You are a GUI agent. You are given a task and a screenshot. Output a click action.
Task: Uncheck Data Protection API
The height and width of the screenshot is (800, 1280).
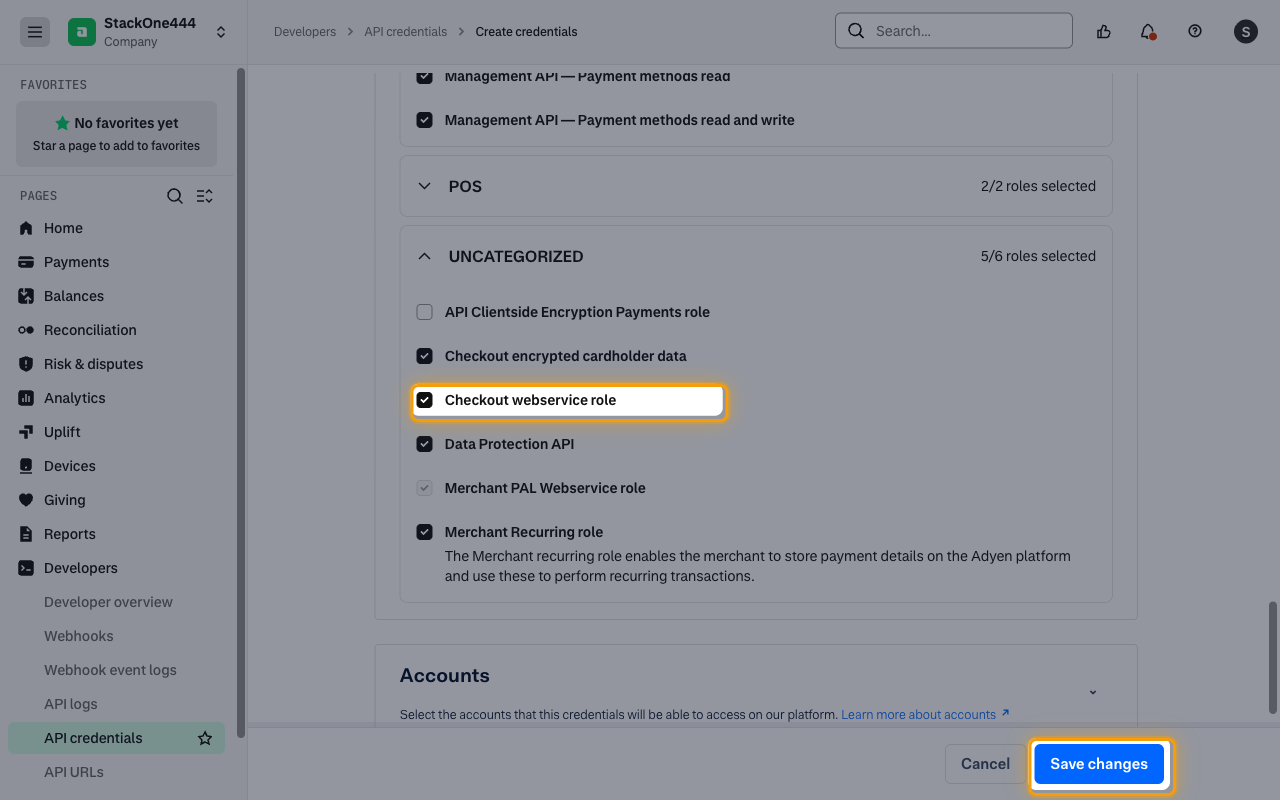424,444
